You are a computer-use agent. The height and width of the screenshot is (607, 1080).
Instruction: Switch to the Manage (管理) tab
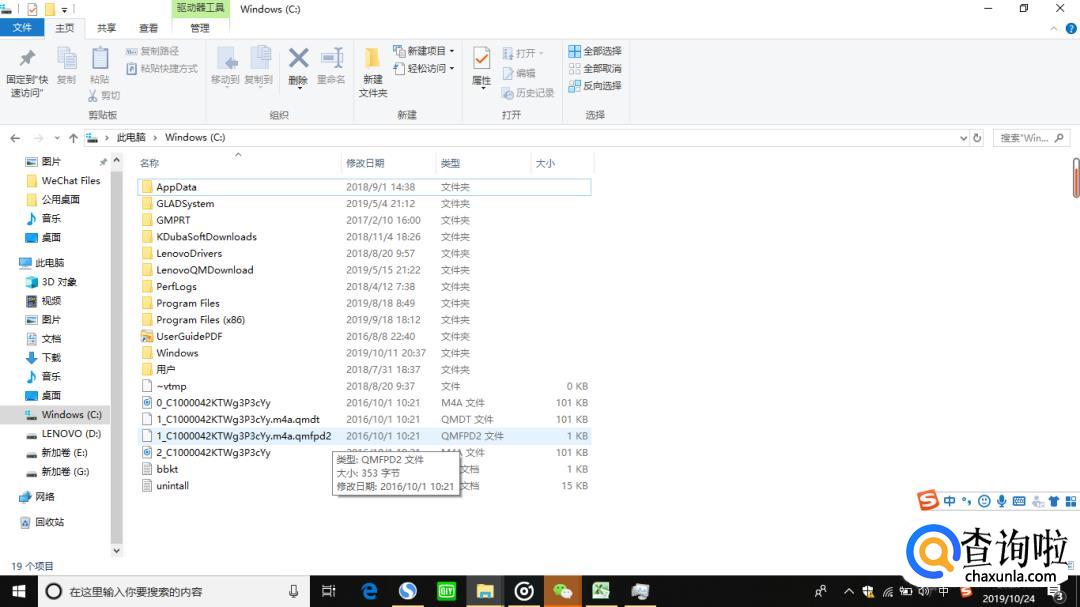[200, 28]
